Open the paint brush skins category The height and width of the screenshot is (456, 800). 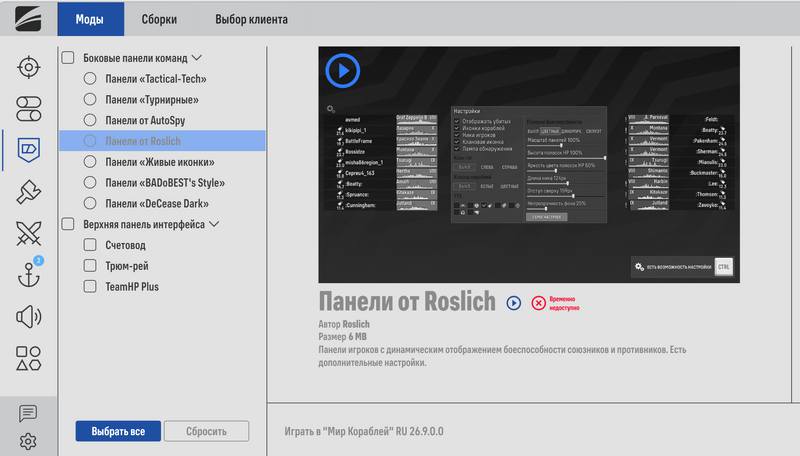tap(29, 192)
